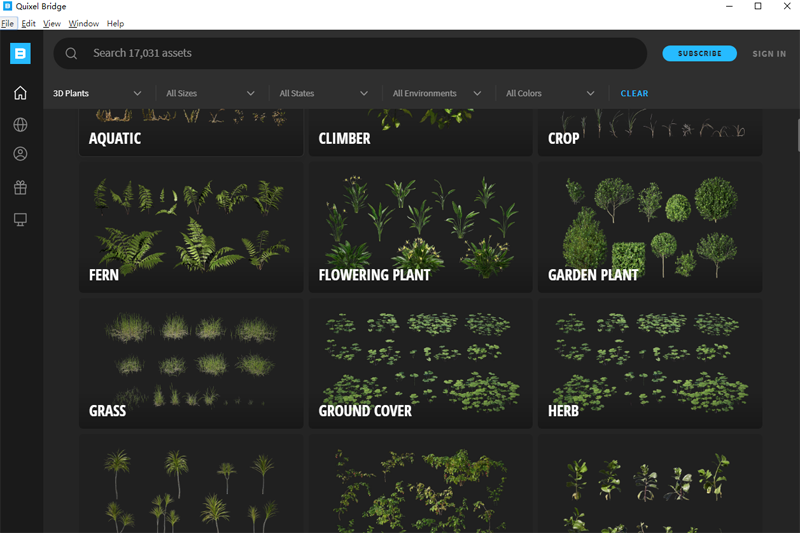Open the Window menu
800x533 pixels.
[x=84, y=23]
